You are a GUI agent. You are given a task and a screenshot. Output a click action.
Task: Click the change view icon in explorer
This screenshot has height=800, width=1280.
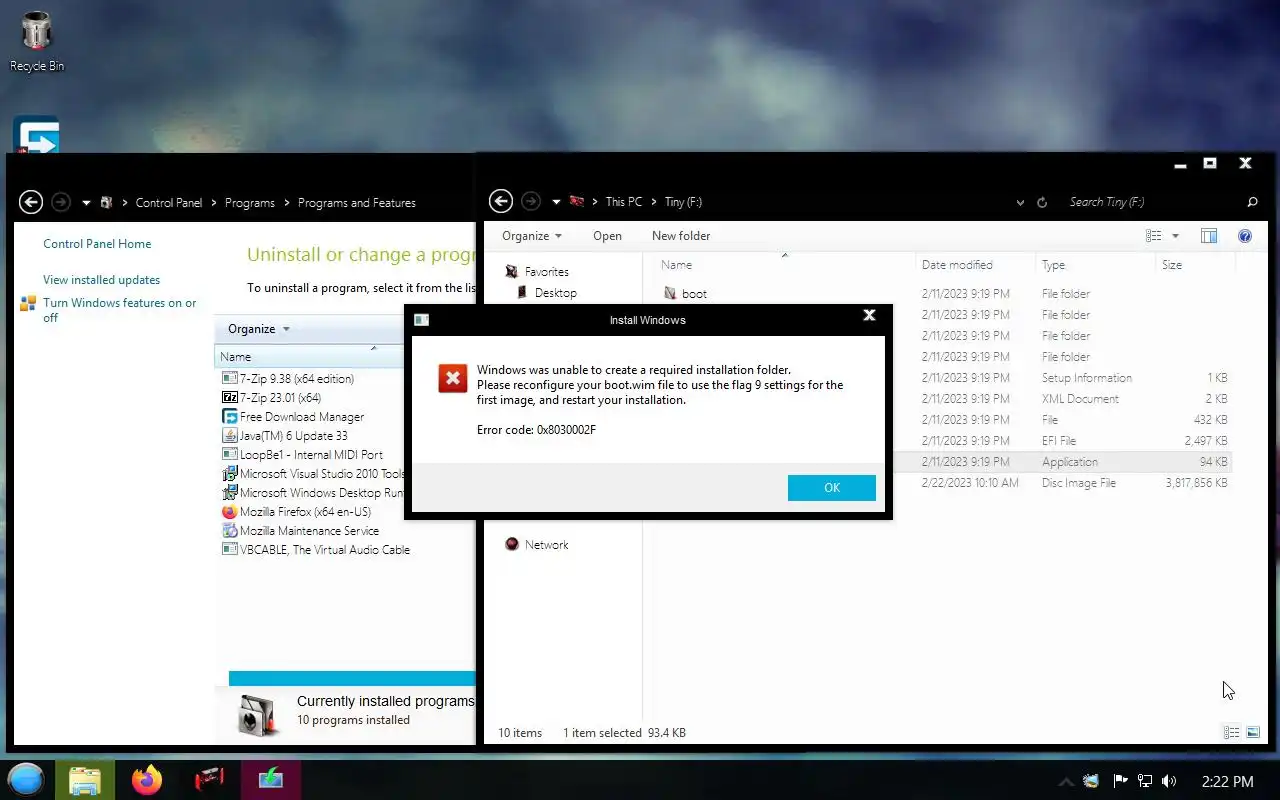[1154, 236]
